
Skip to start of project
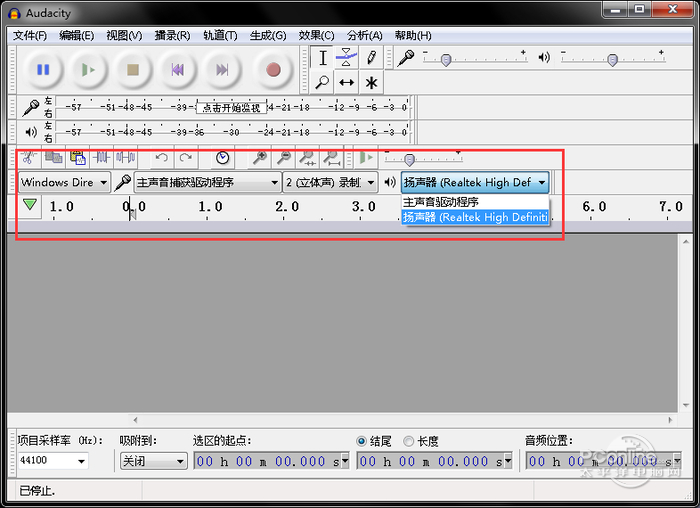click(x=178, y=70)
